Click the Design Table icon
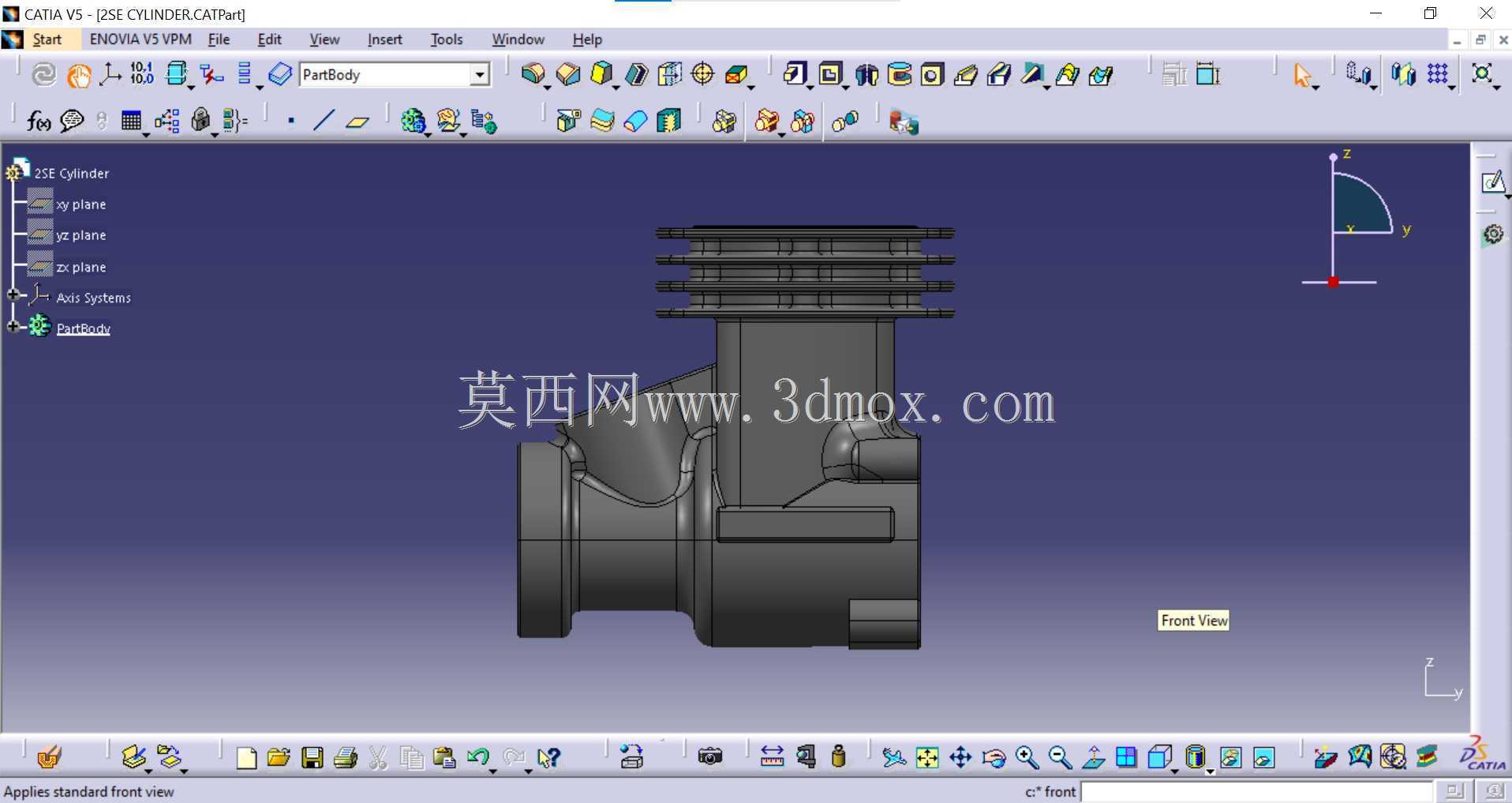Viewport: 1512px width, 803px height. tap(131, 121)
